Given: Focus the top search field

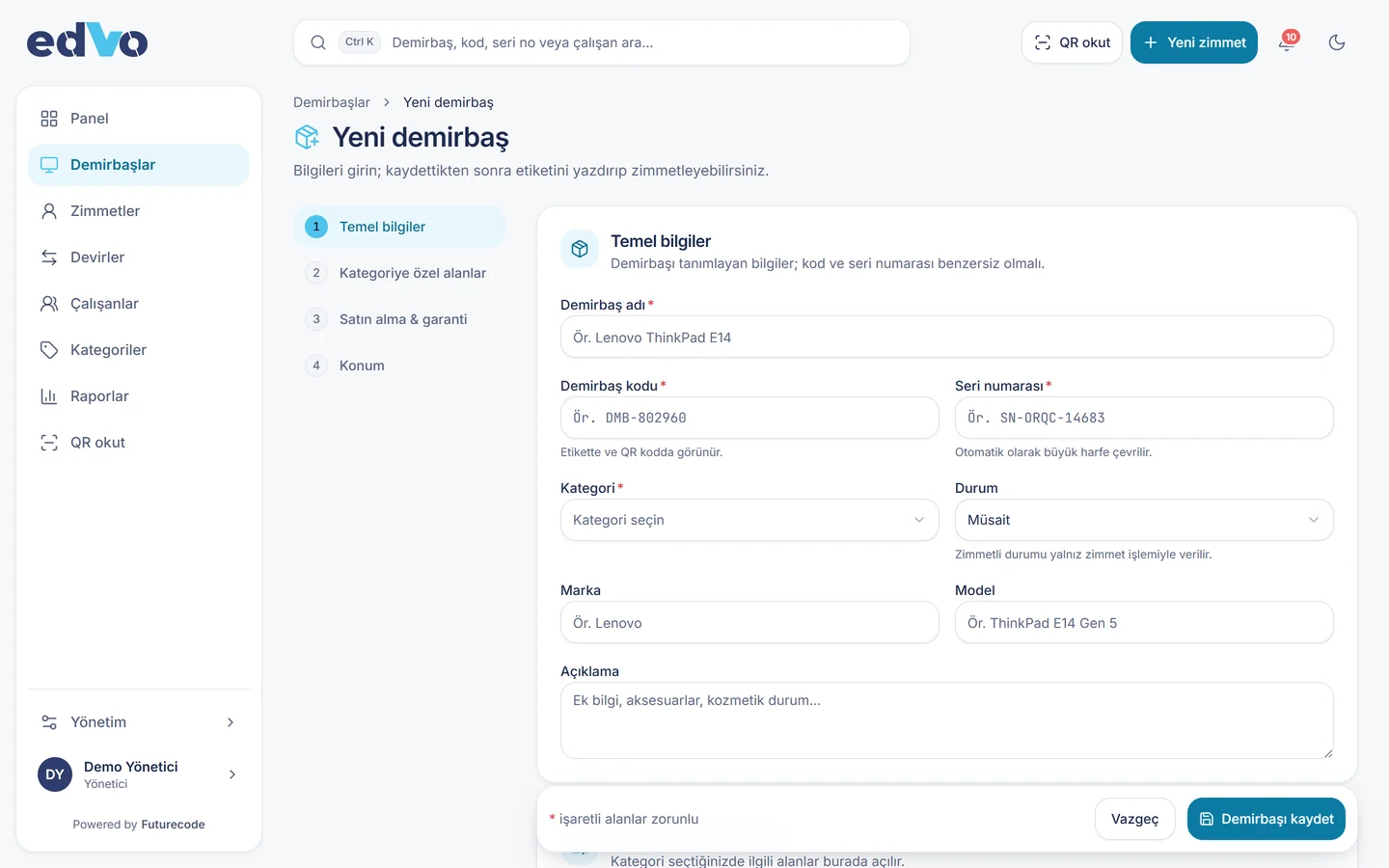Looking at the screenshot, I should 602,42.
